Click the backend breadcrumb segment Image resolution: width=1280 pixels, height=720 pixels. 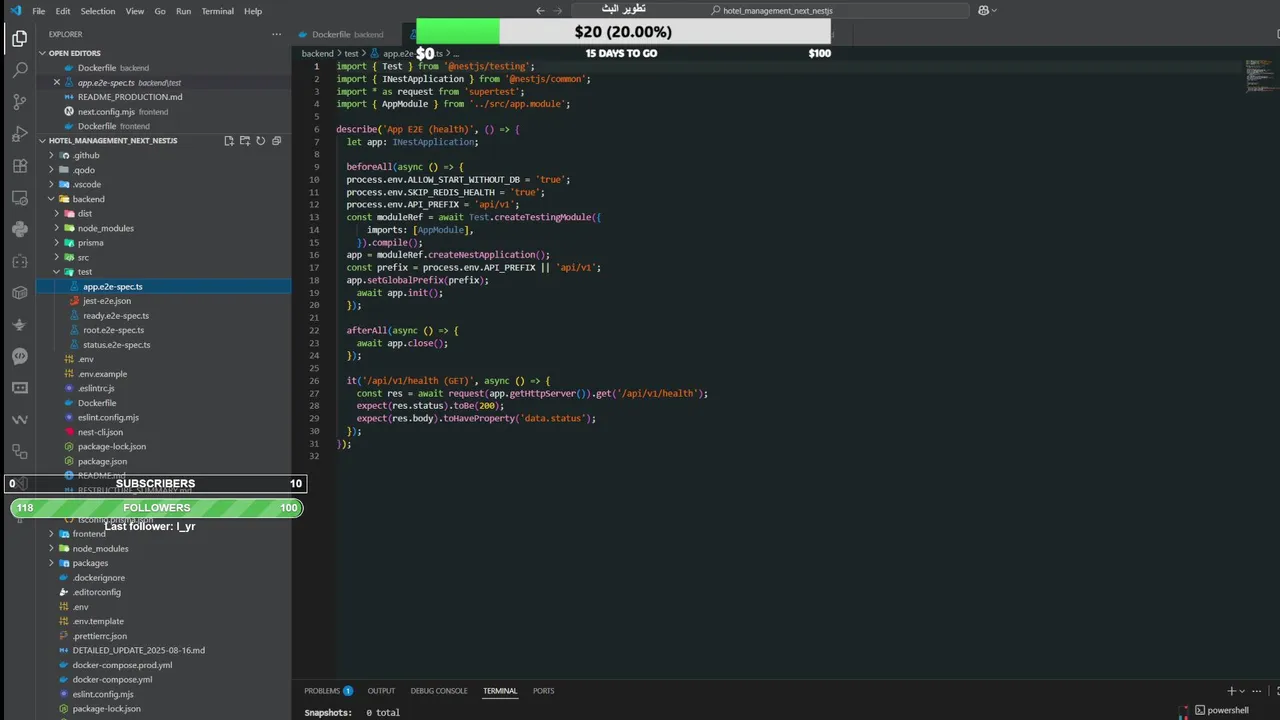[x=317, y=53]
